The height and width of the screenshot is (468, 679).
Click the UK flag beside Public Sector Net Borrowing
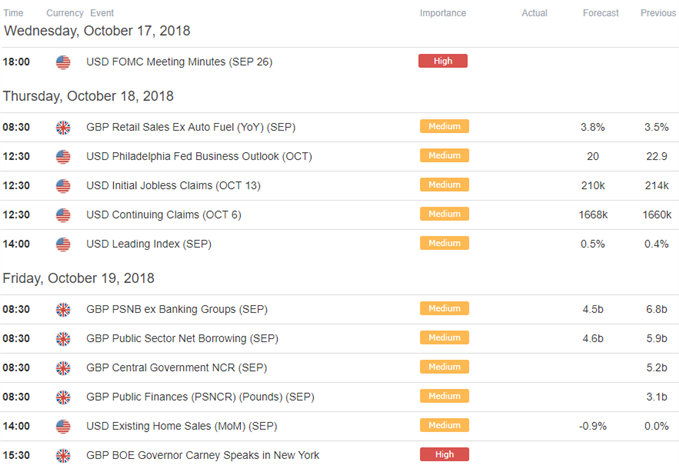click(63, 339)
